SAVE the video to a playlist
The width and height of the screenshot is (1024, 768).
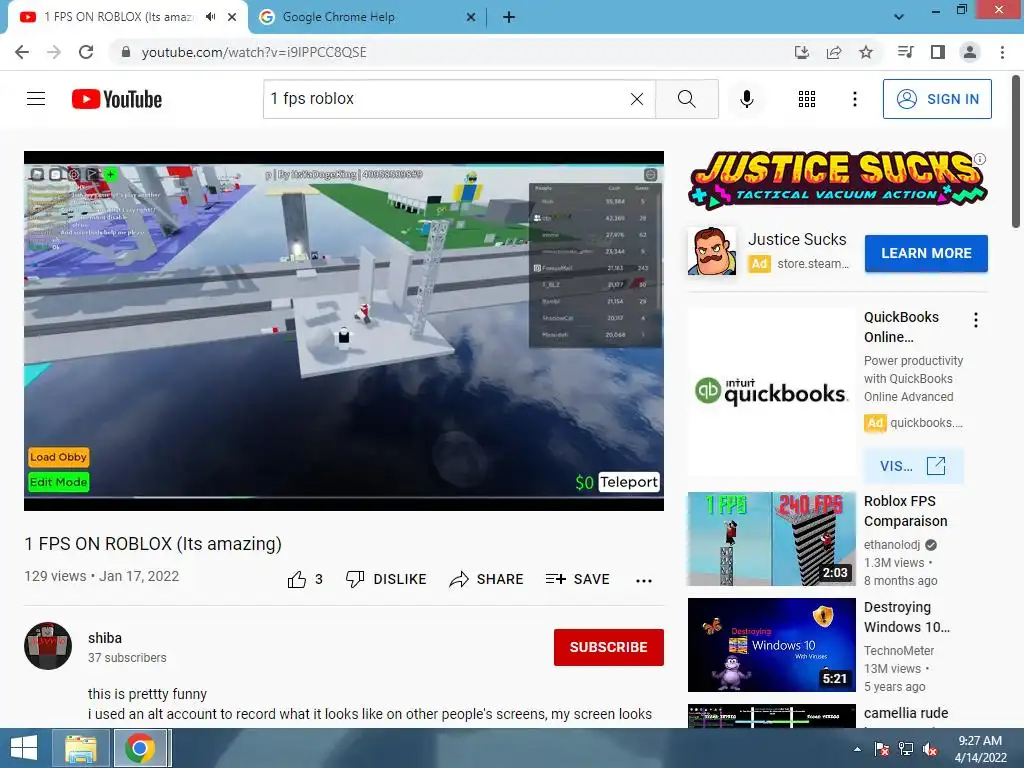click(x=577, y=579)
